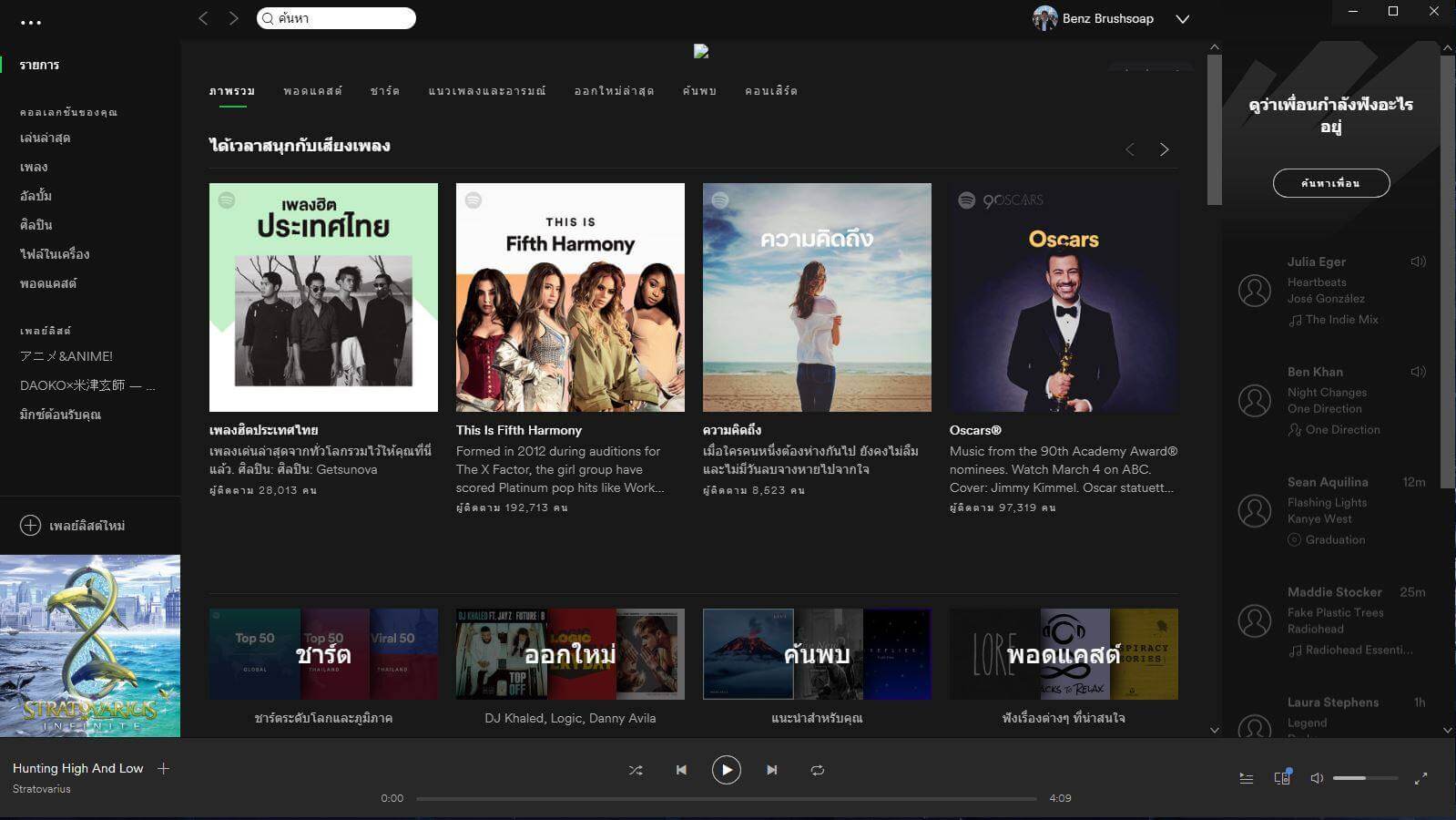Viewport: 1456px width, 820px height.
Task: Switch to the ค้นพบ tab
Action: pos(699,91)
